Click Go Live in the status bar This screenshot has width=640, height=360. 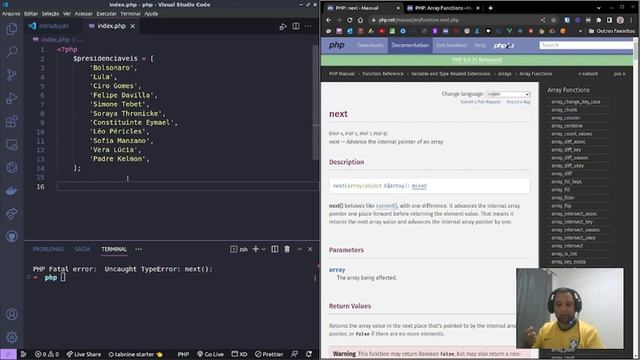point(210,354)
